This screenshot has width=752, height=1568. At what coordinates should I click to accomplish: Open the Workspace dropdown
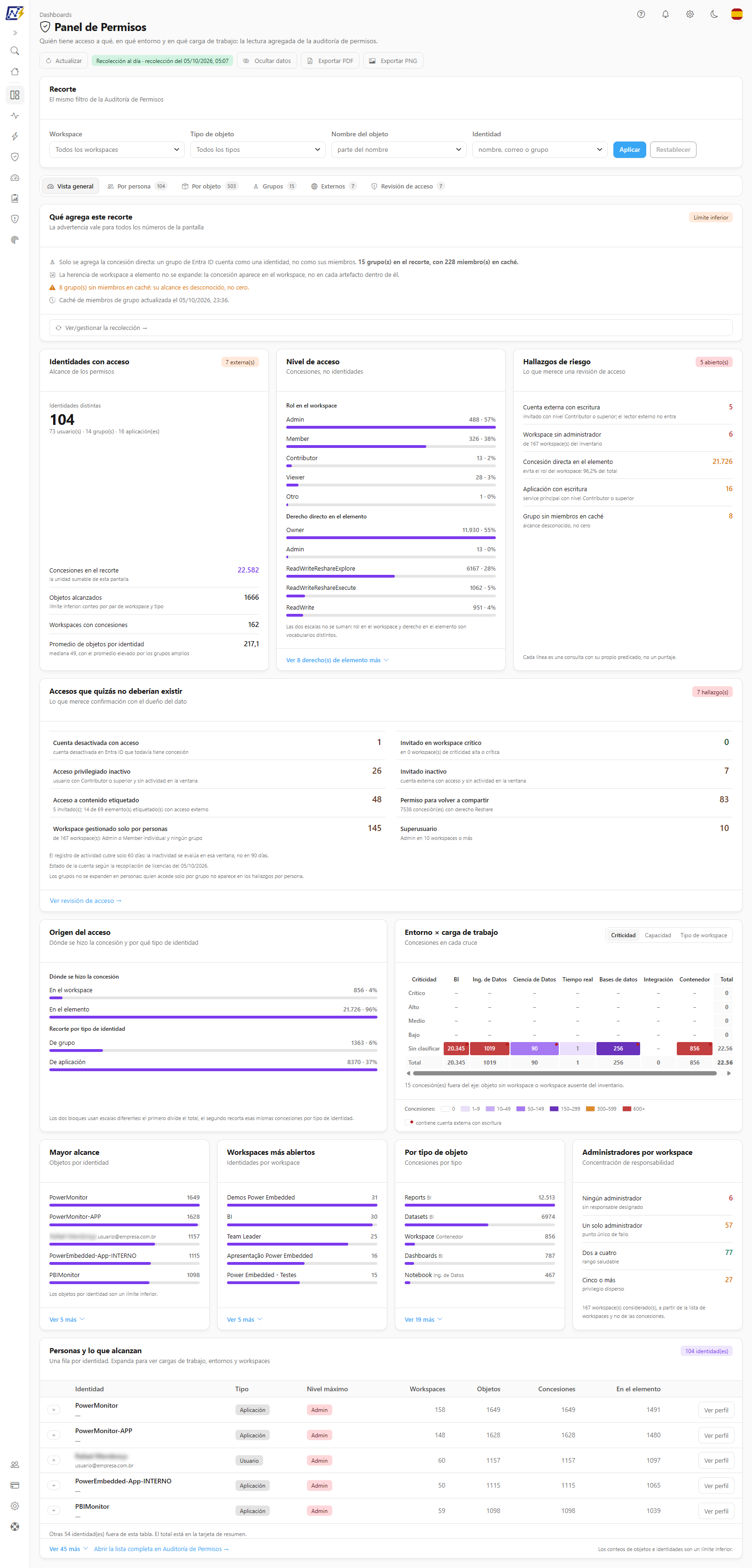(x=117, y=150)
